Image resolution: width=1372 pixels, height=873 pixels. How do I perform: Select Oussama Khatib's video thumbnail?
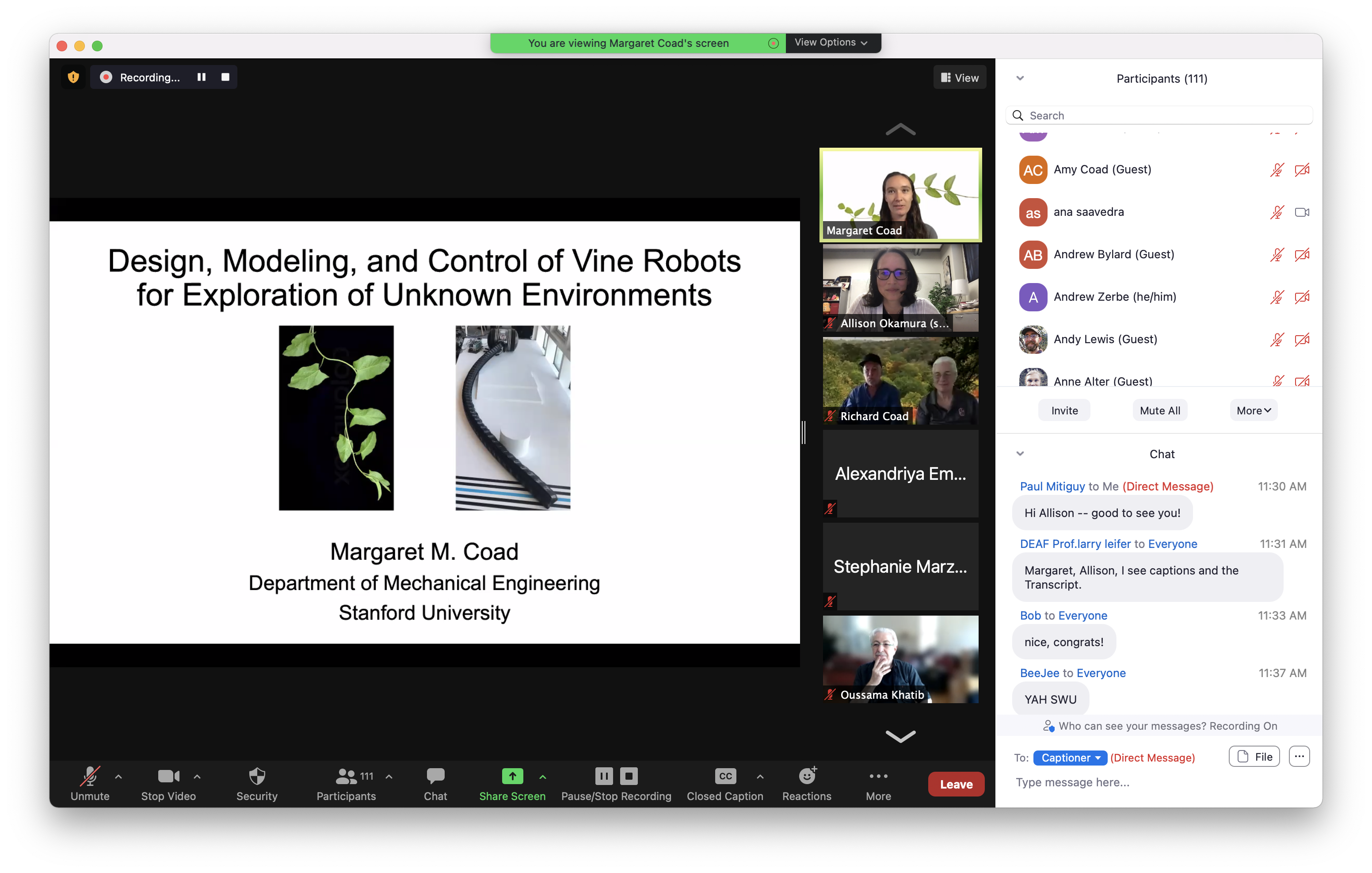[900, 659]
